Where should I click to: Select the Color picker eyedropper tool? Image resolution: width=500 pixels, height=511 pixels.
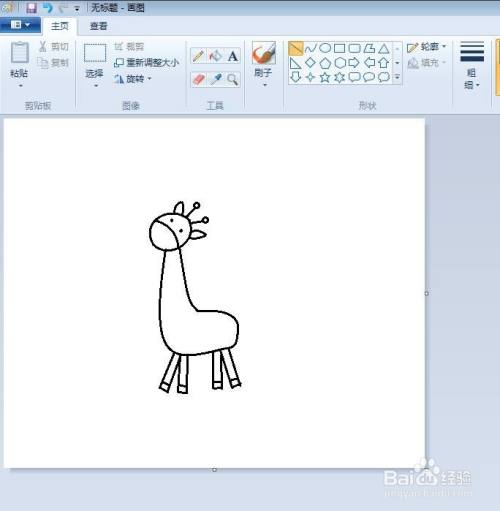[216, 80]
